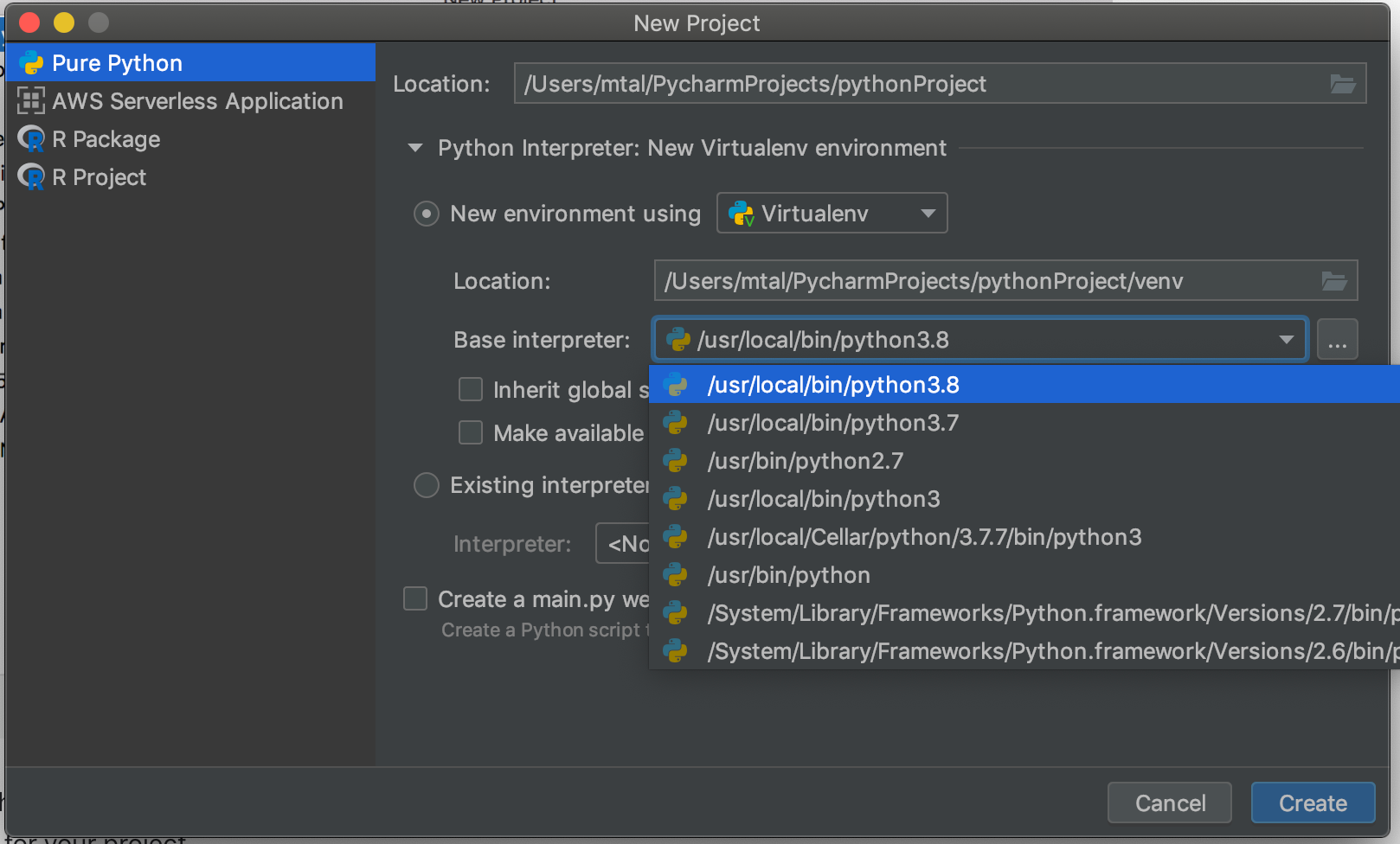Open the Virtualenv environment type dropdown

928,214
